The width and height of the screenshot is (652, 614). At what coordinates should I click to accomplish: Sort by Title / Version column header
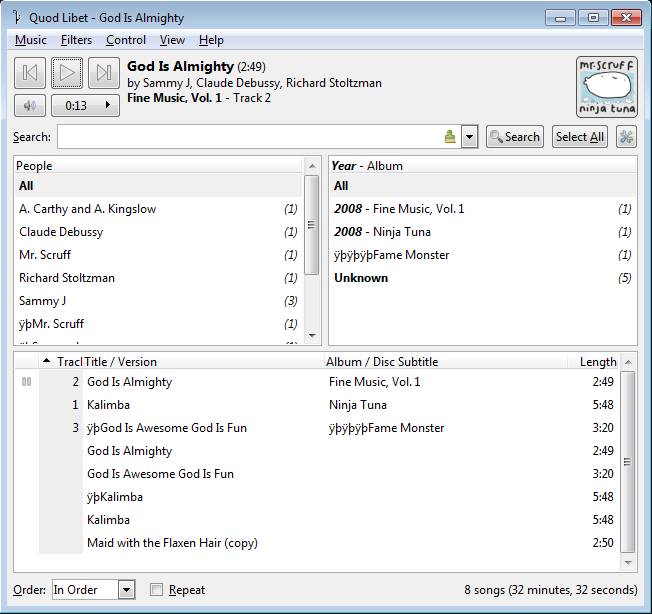click(x=204, y=362)
